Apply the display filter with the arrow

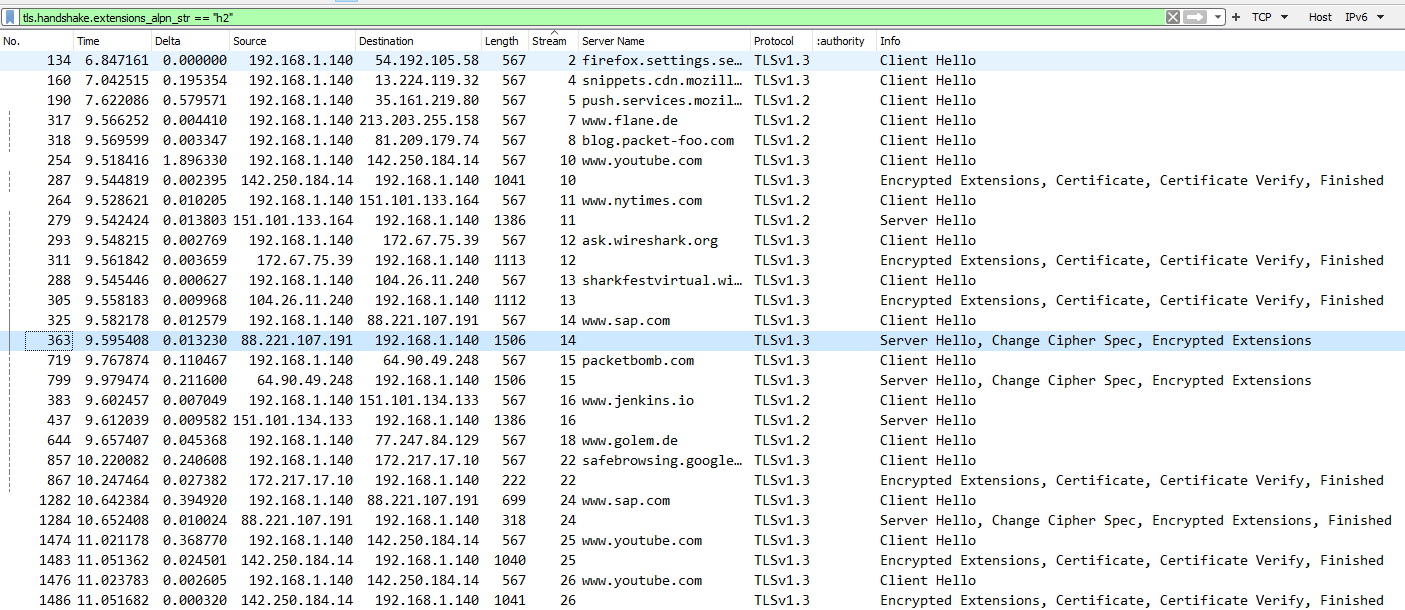tap(1195, 17)
